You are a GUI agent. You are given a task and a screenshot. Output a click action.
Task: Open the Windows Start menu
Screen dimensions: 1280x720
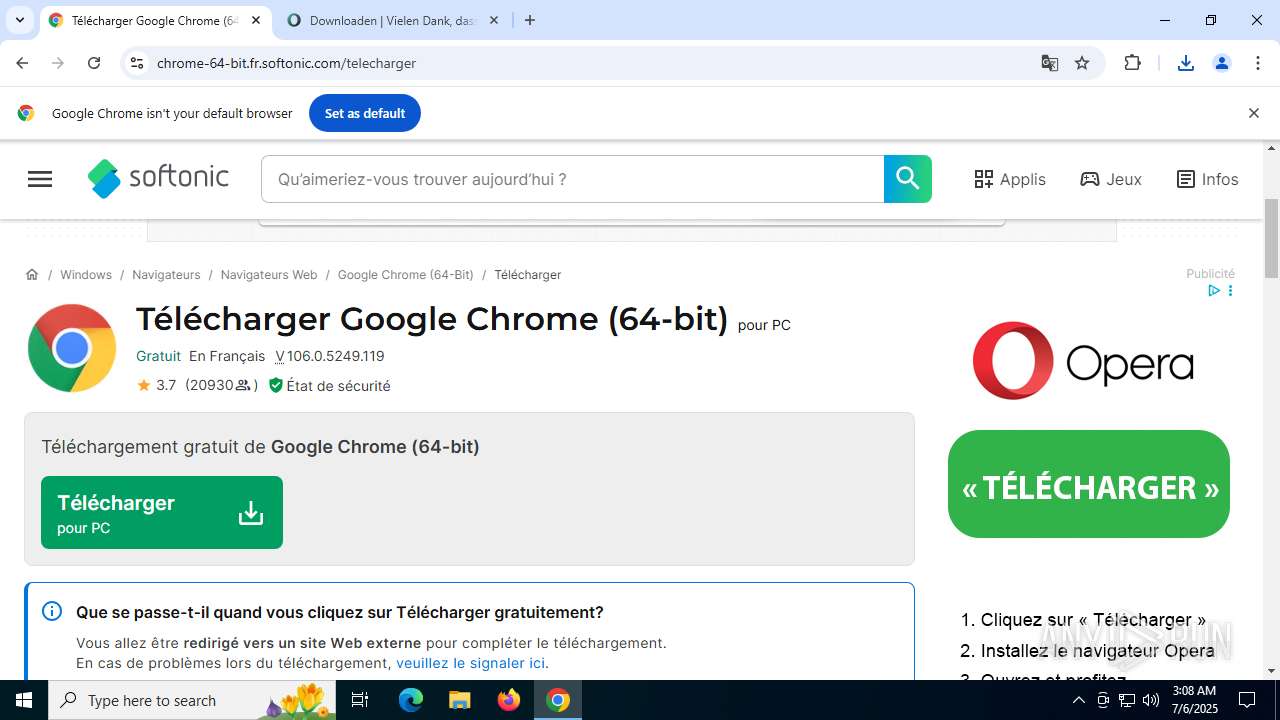pos(24,700)
